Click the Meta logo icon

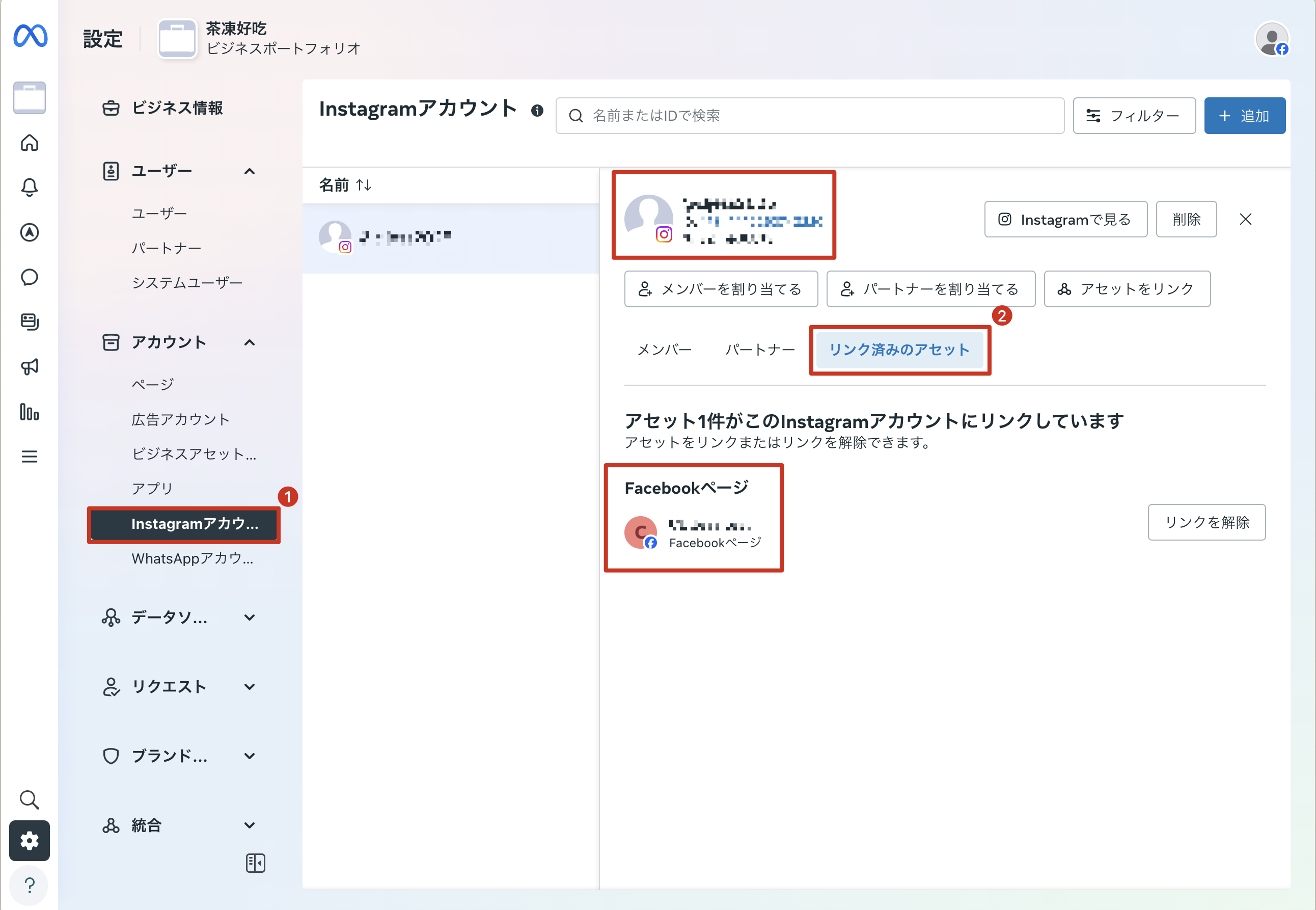30,36
